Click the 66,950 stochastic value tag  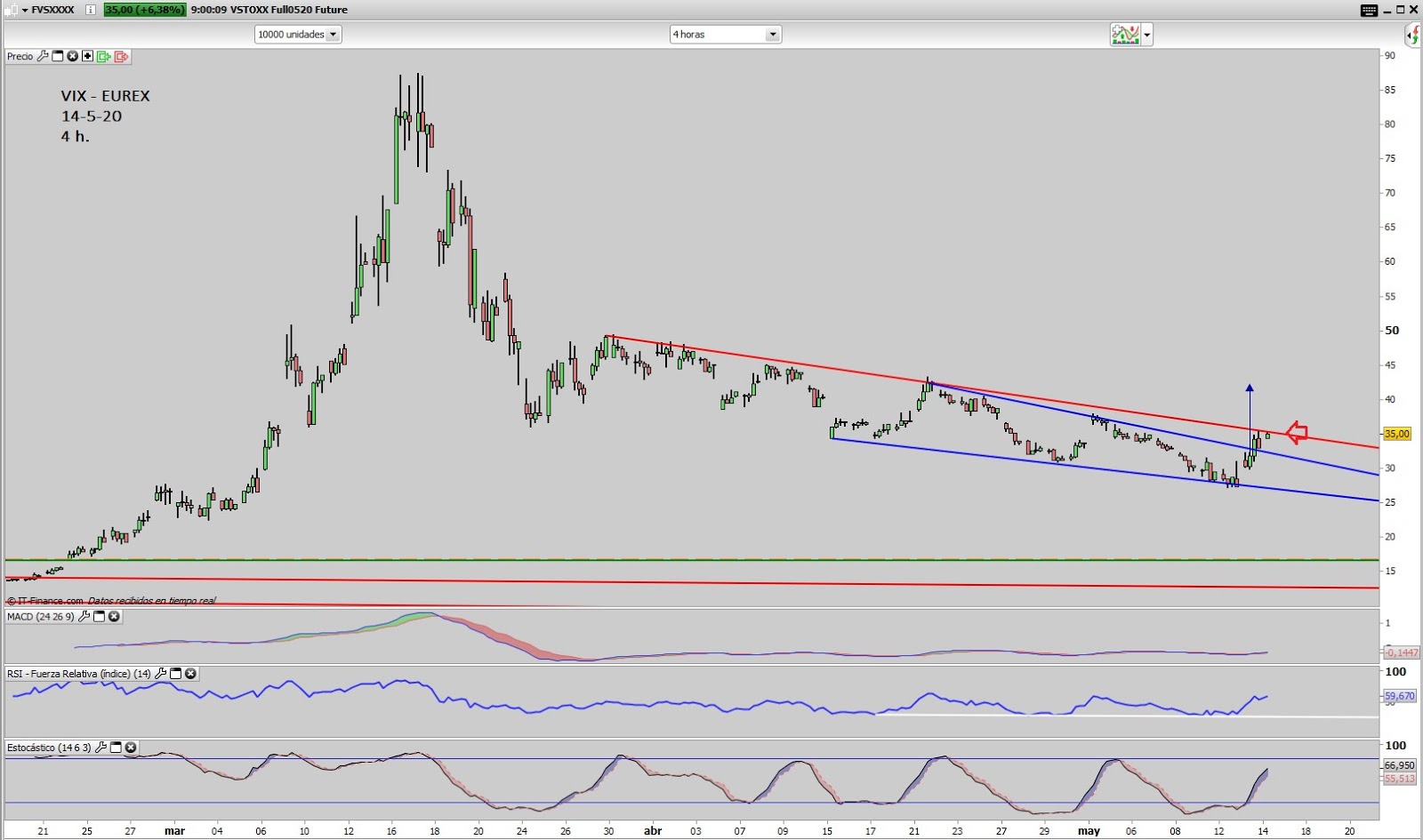[x=1400, y=765]
